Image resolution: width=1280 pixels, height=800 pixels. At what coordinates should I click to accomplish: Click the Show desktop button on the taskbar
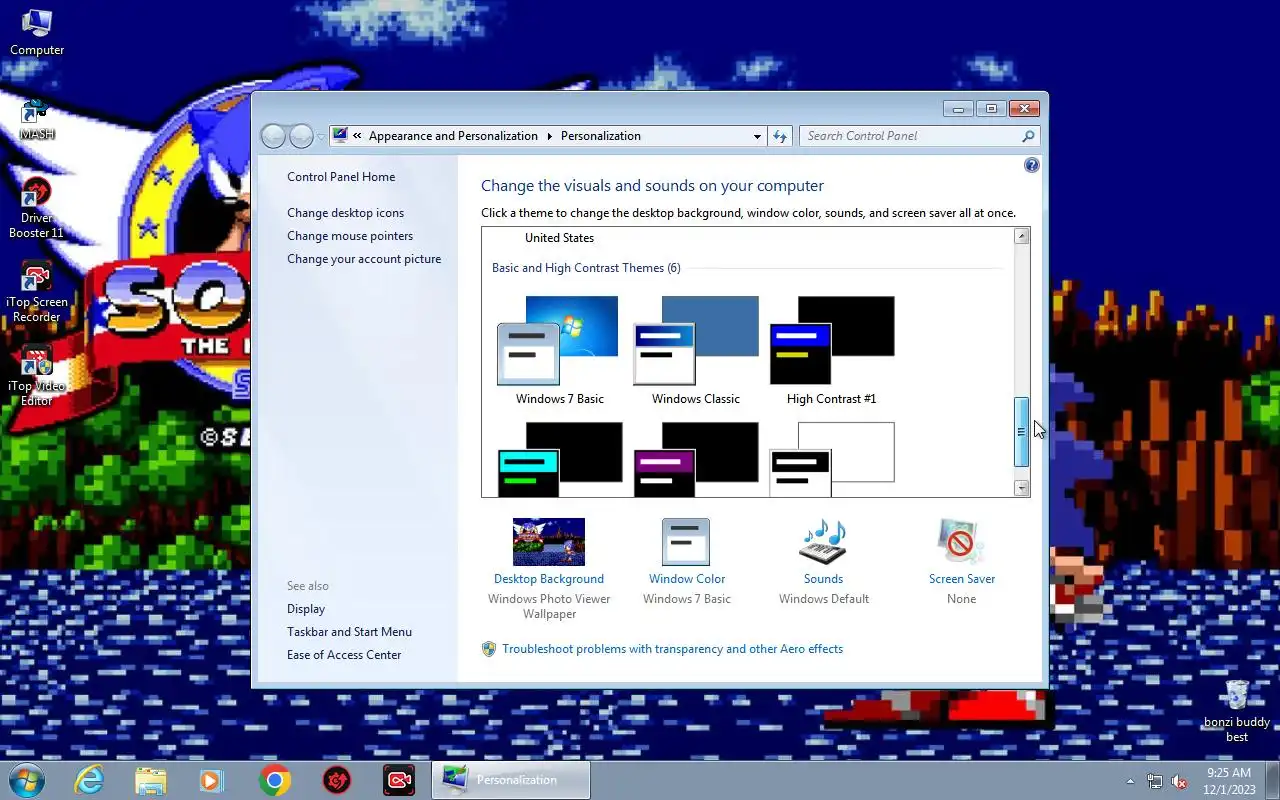(1272, 781)
